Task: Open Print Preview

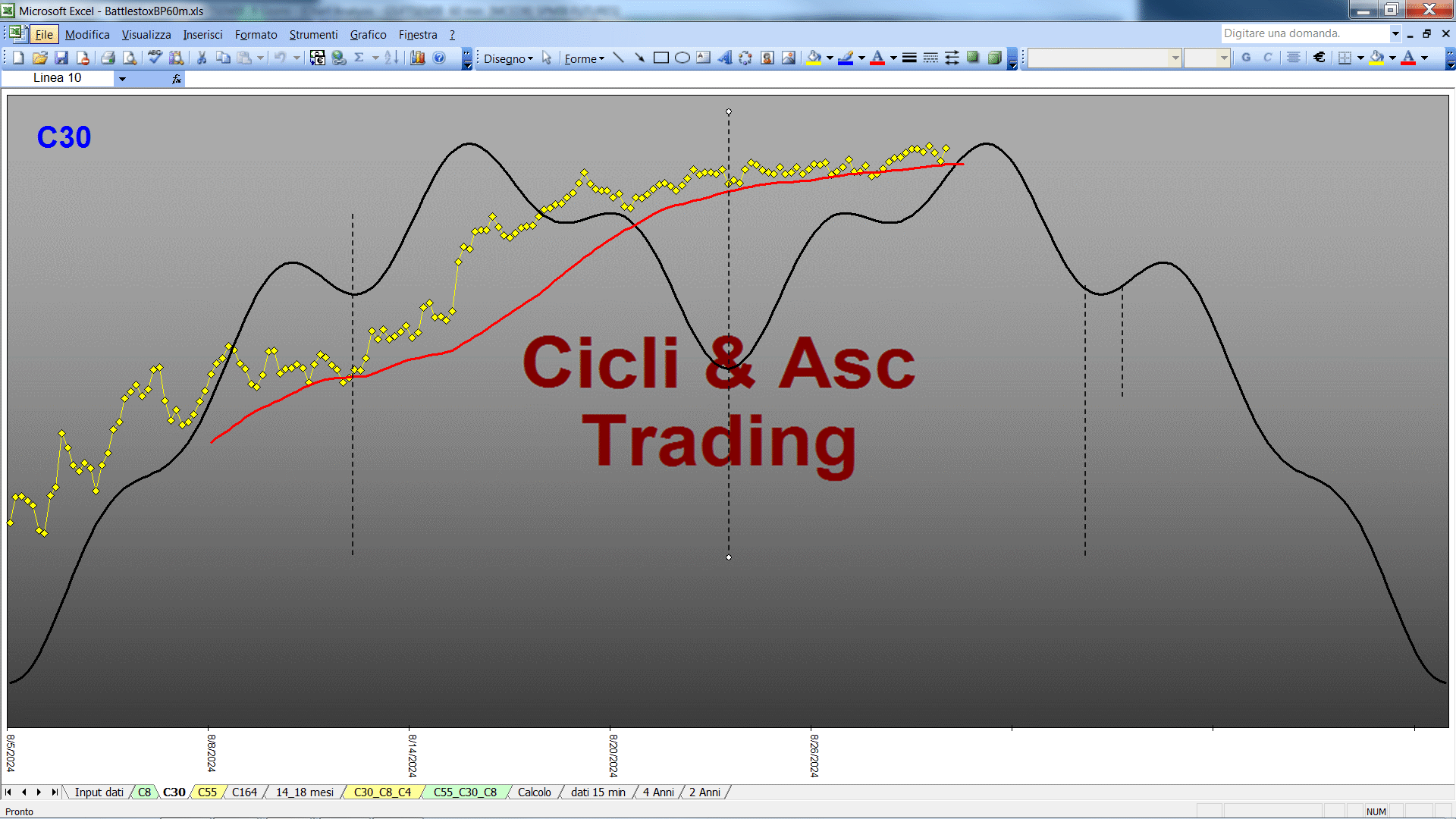Action: pyautogui.click(x=130, y=58)
